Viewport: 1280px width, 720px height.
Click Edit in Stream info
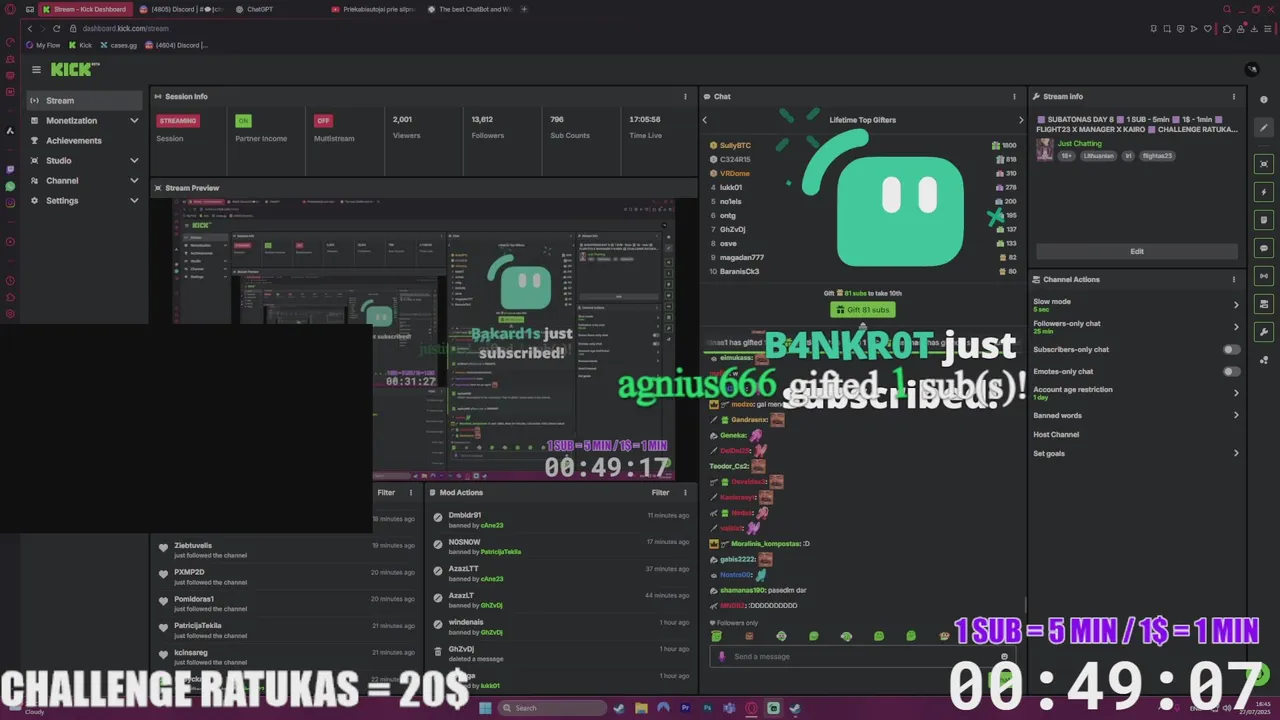pos(1137,251)
